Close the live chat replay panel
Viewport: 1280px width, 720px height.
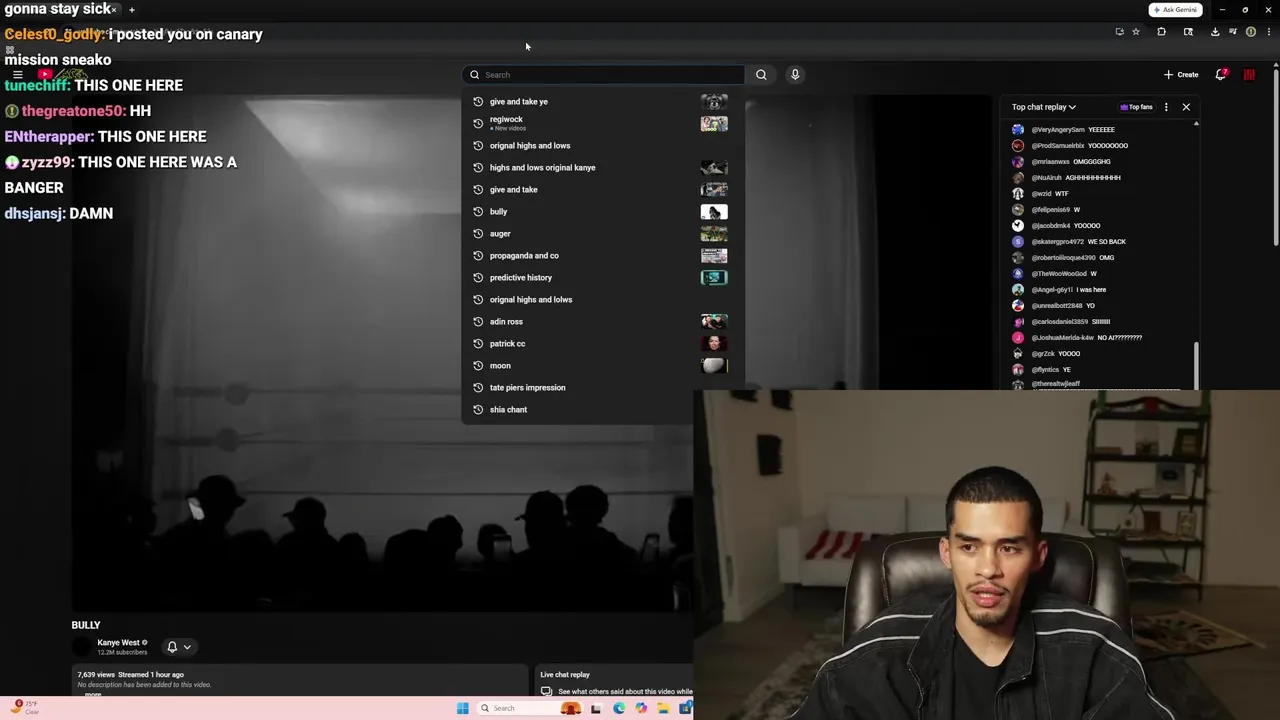1186,107
